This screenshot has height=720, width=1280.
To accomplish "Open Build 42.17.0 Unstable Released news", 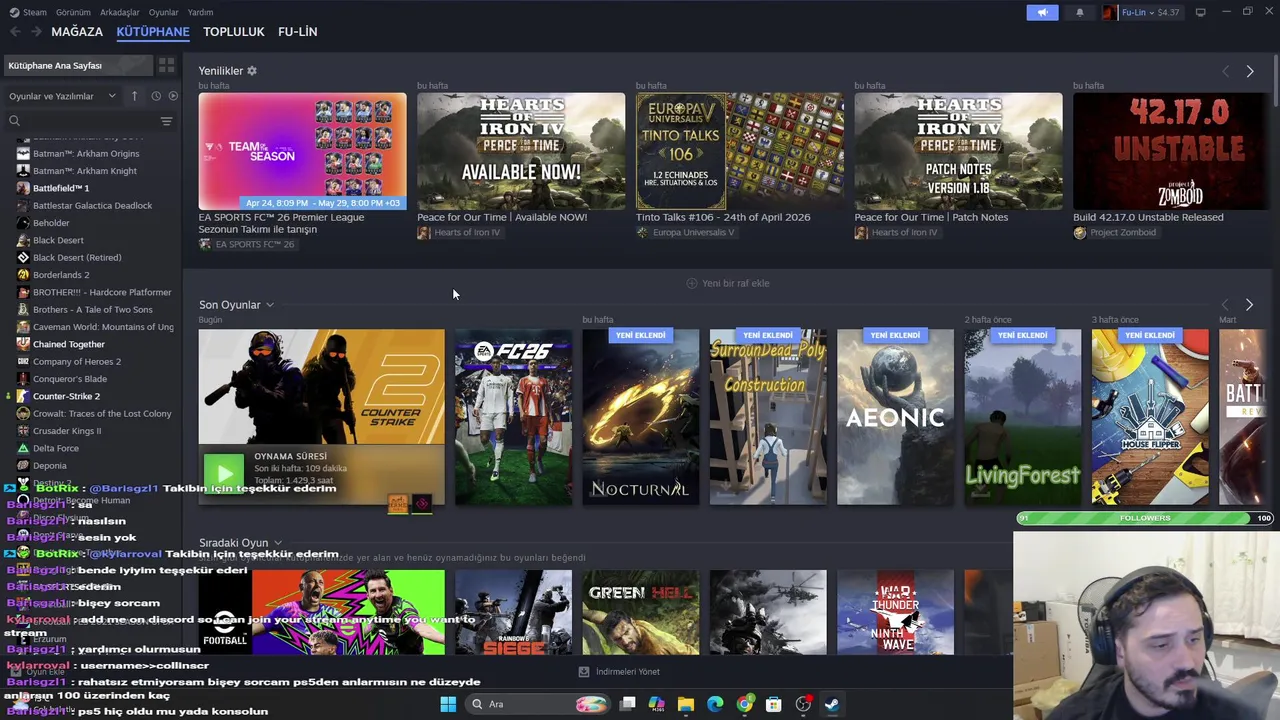I will [1171, 151].
